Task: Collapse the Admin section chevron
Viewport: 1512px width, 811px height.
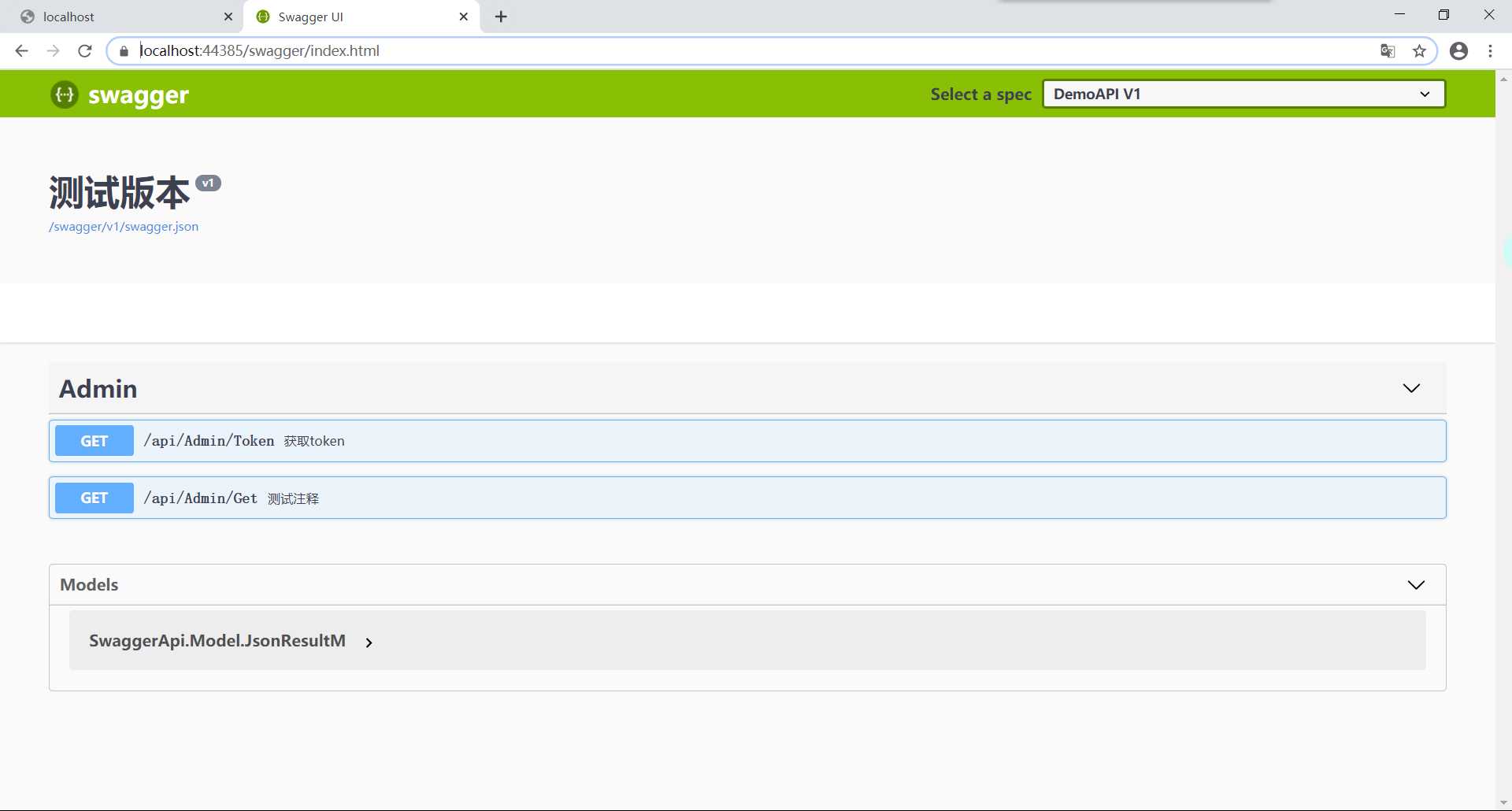Action: click(1411, 388)
